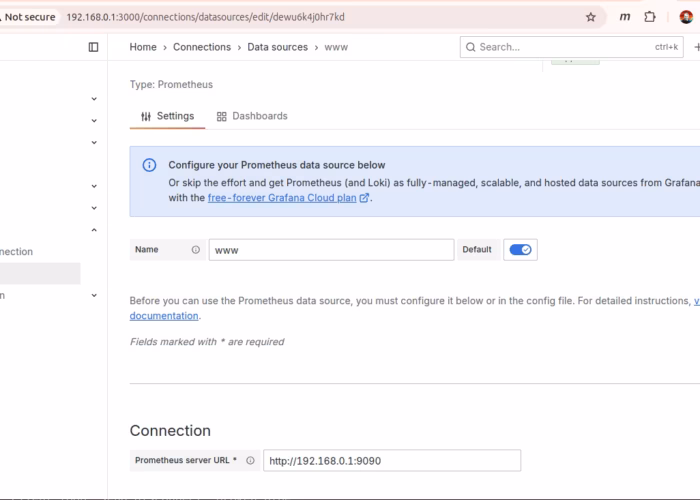
Task: Collapse the open Connections sidebar section
Action: click(94, 230)
